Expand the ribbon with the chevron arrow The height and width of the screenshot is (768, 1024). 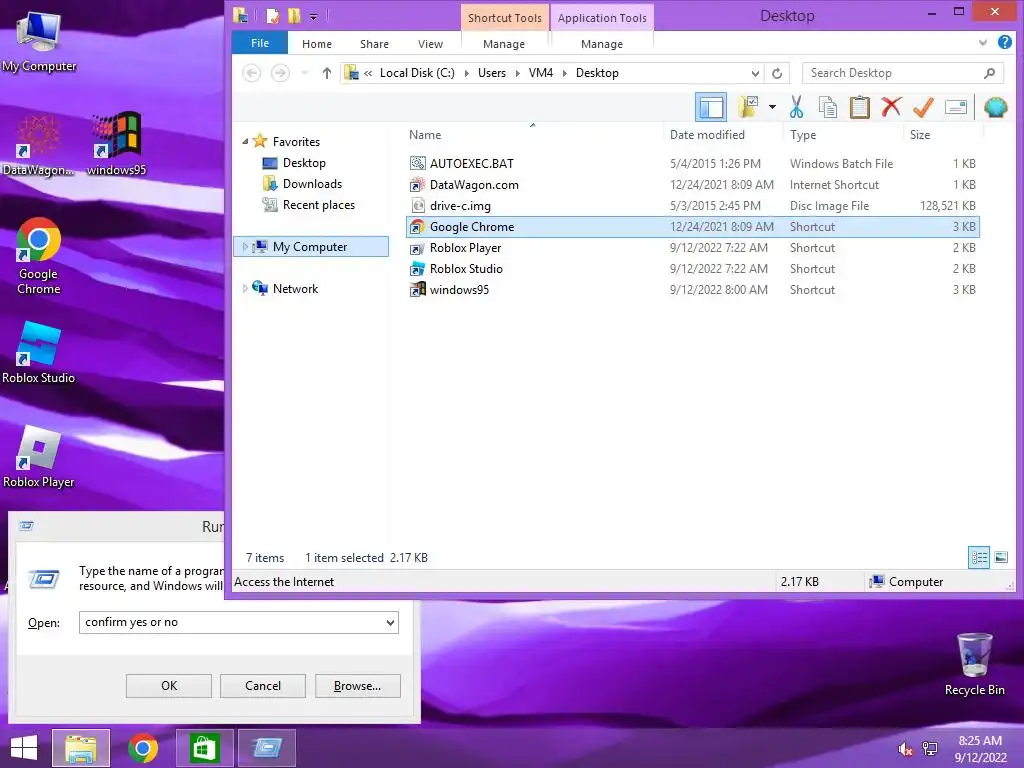[983, 43]
